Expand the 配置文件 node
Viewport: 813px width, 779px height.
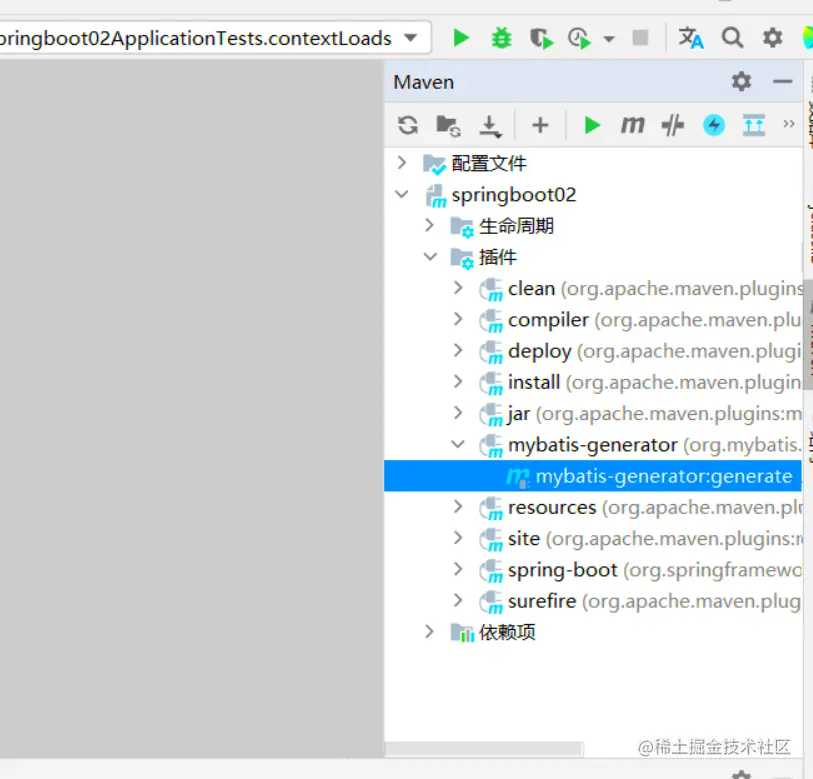402,163
